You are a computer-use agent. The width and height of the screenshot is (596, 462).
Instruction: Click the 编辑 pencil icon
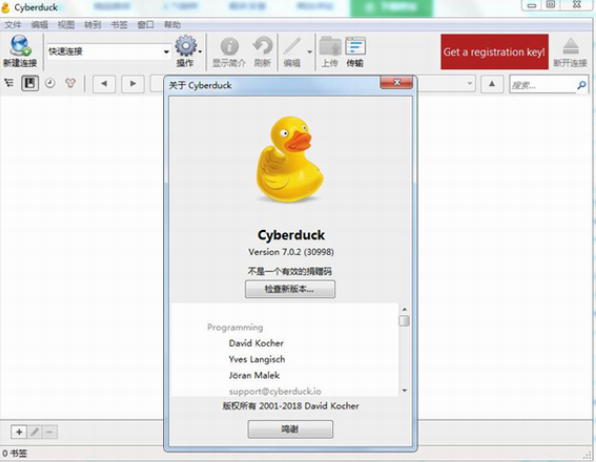click(x=292, y=46)
